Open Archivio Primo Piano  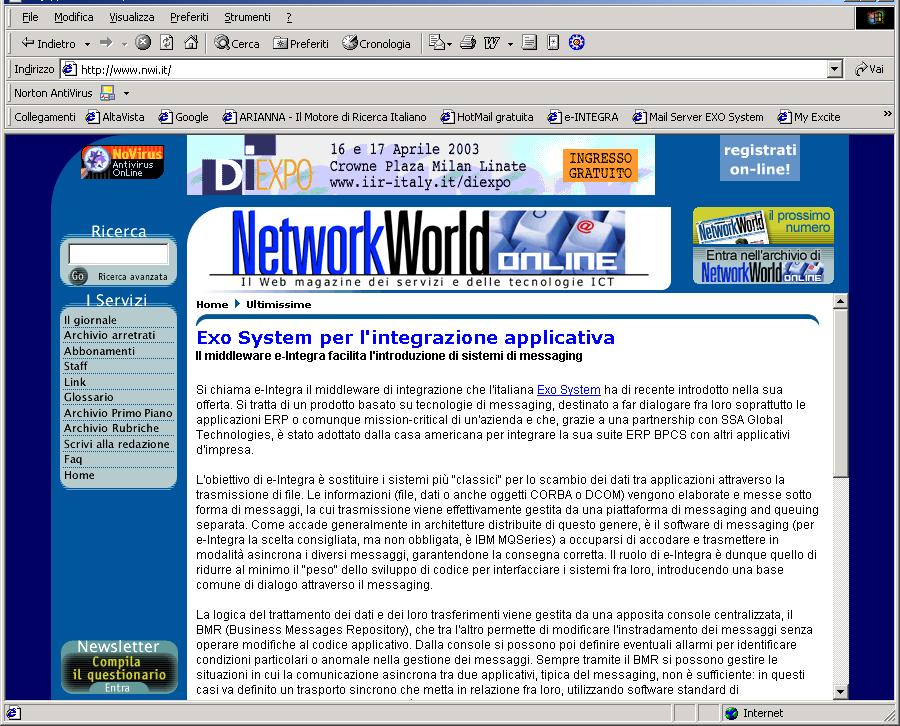click(118, 413)
